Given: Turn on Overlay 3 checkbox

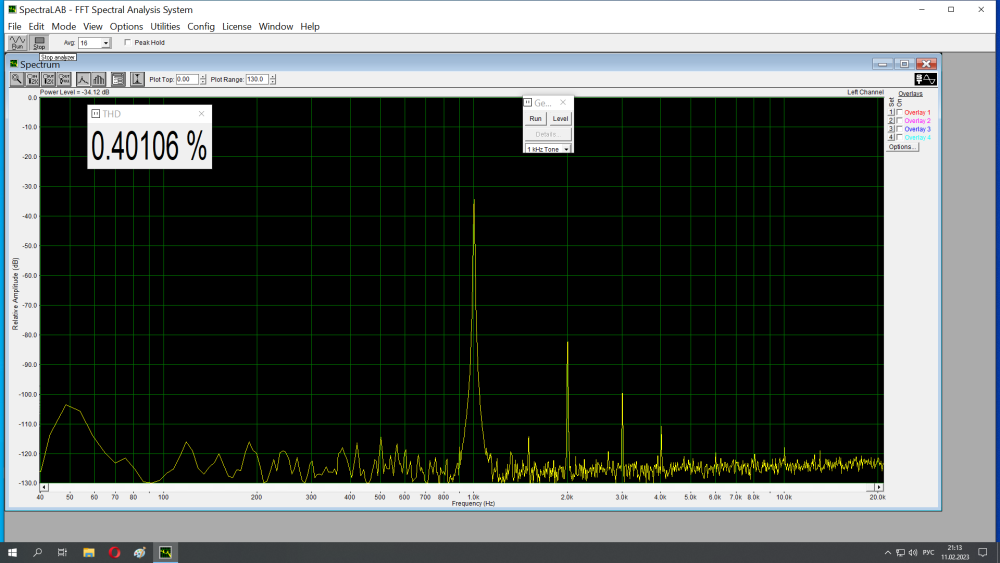Looking at the screenshot, I should pos(899,129).
